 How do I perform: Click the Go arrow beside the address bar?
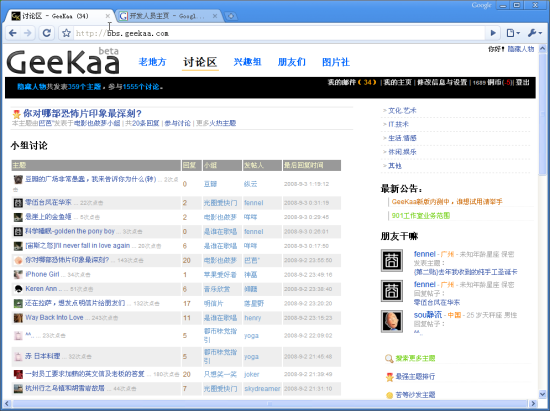pyautogui.click(x=493, y=33)
